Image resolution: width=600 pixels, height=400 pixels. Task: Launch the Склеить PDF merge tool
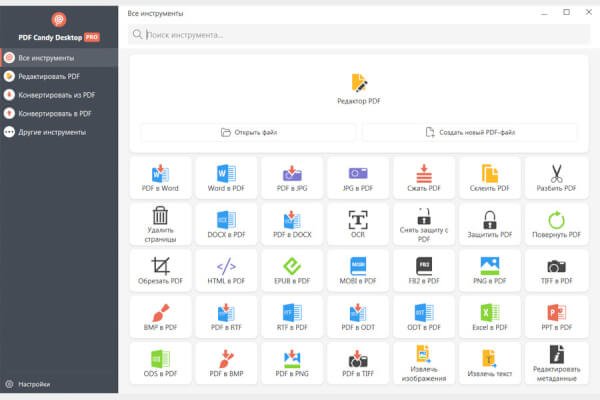tap(490, 177)
